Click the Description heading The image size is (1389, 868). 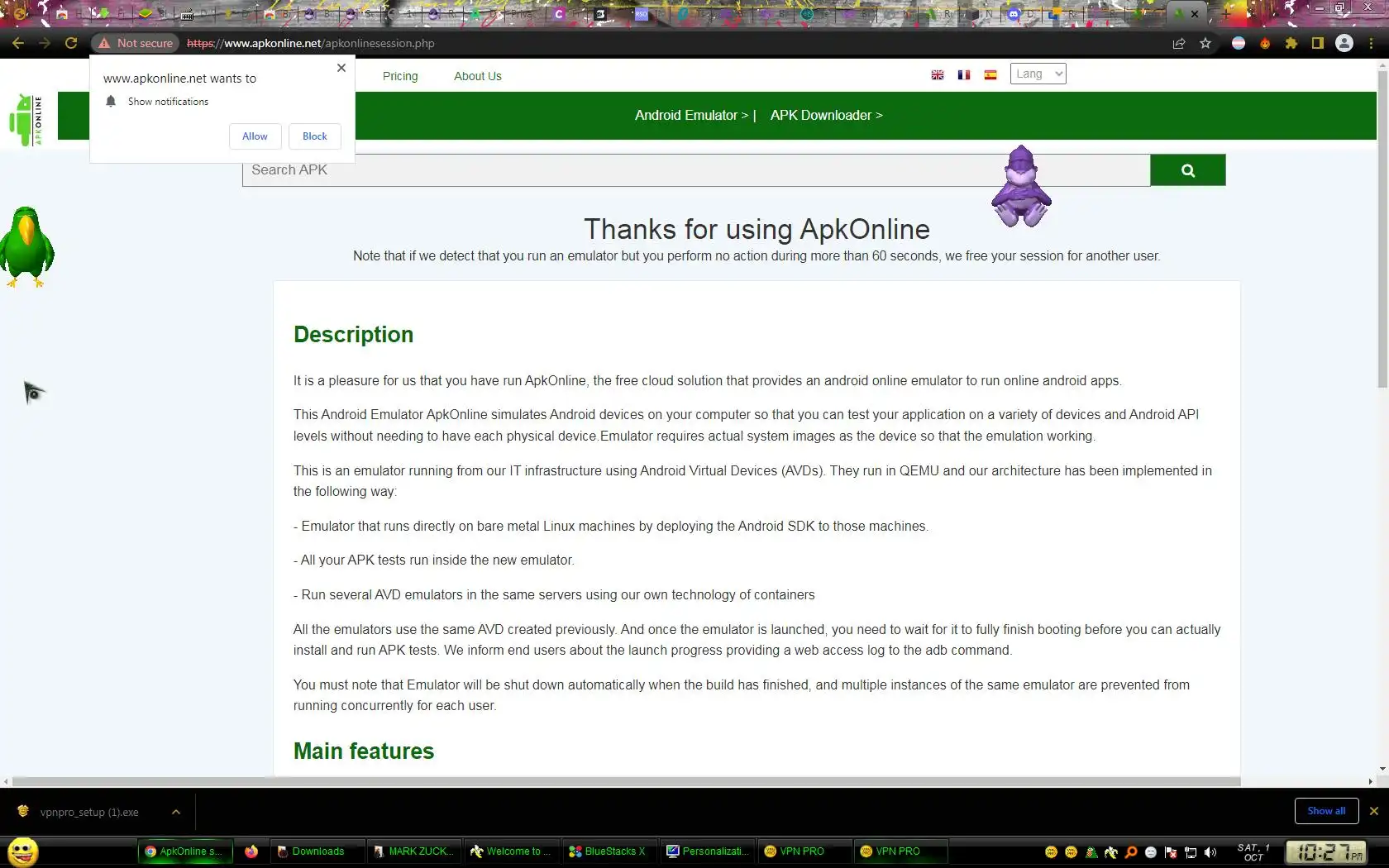(353, 335)
